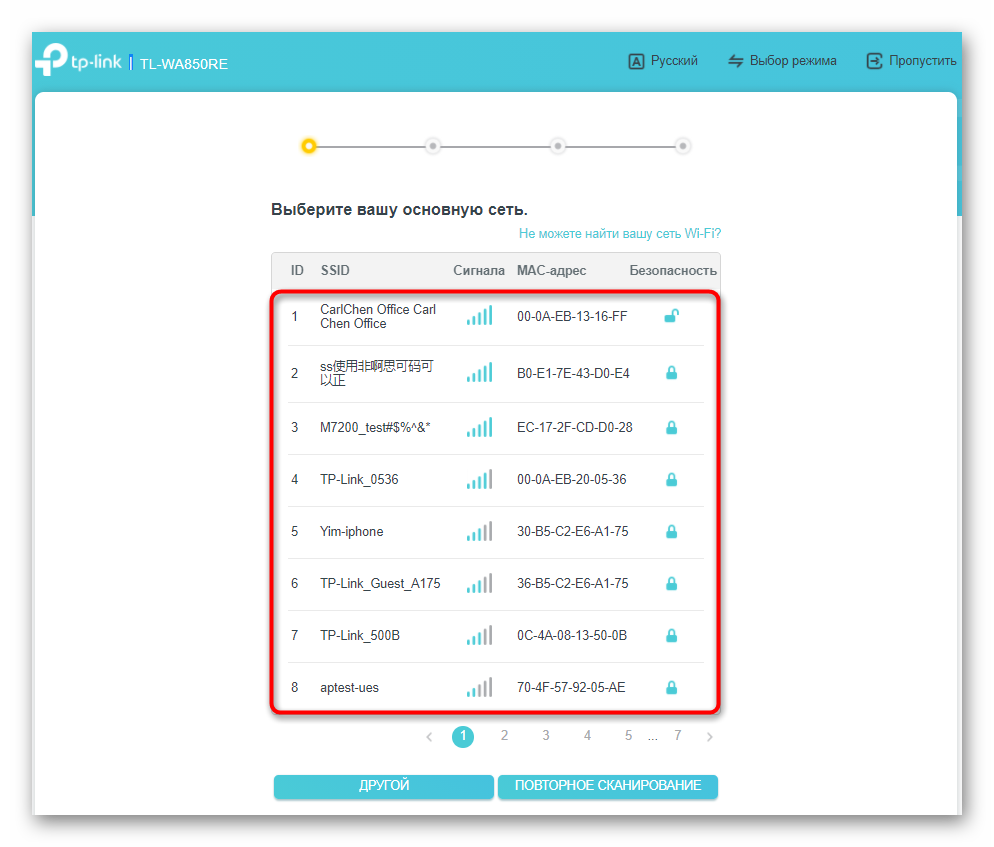Select the TP-Link_500B network

[496, 636]
